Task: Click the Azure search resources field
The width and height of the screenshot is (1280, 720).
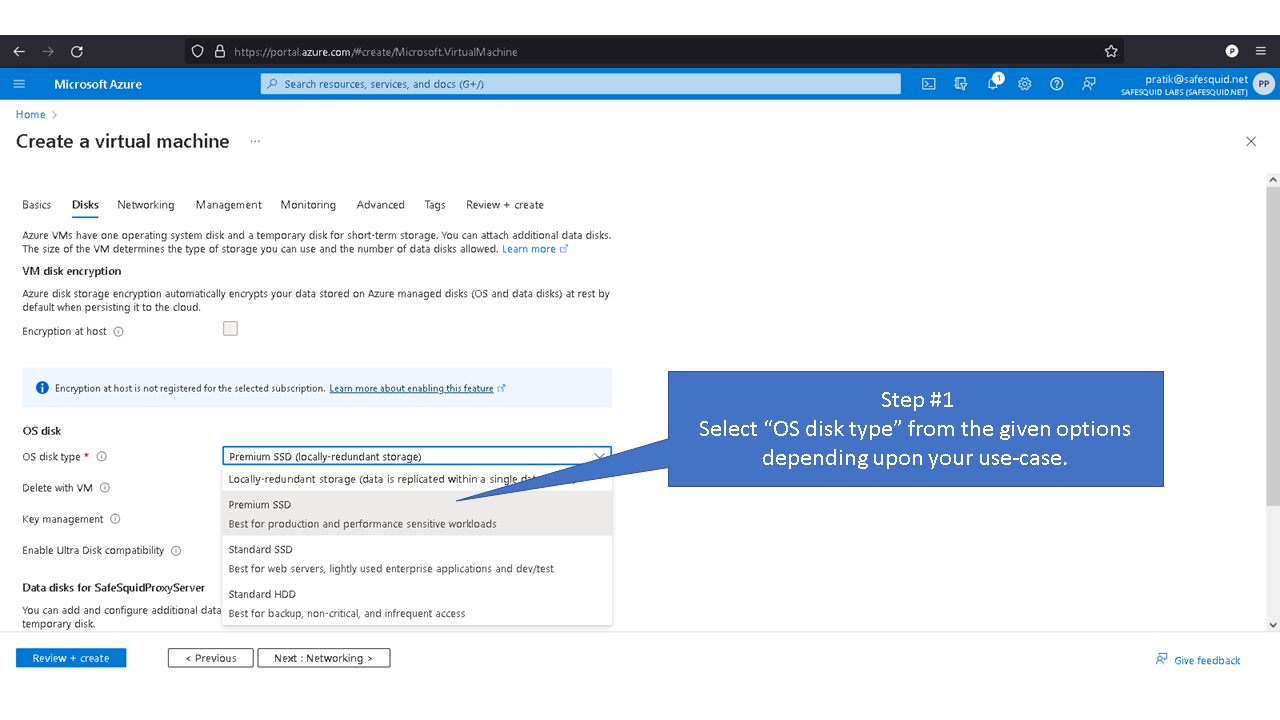Action: [x=581, y=84]
